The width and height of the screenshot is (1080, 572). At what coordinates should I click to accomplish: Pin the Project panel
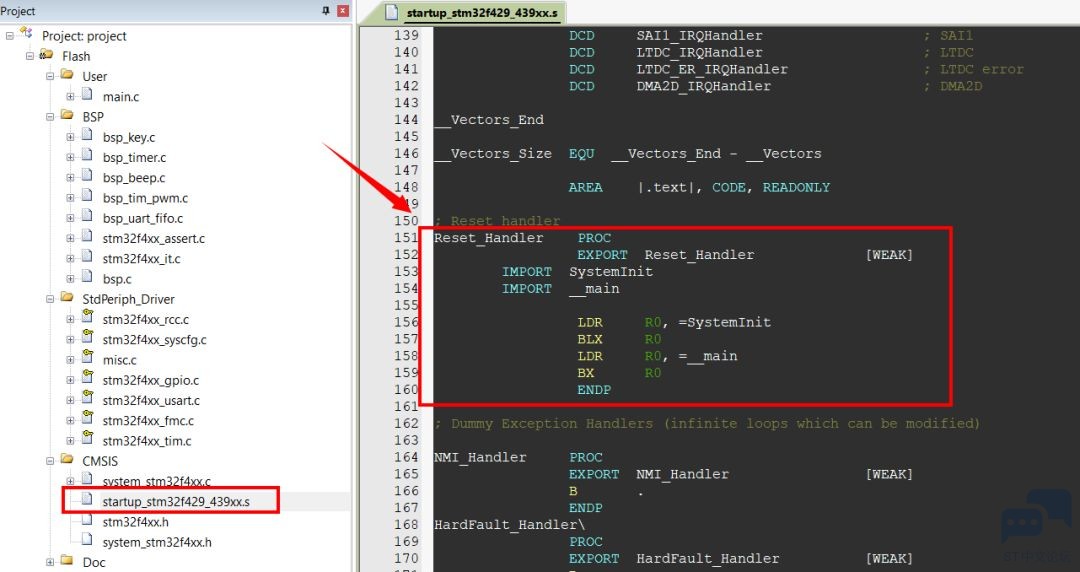tap(326, 11)
